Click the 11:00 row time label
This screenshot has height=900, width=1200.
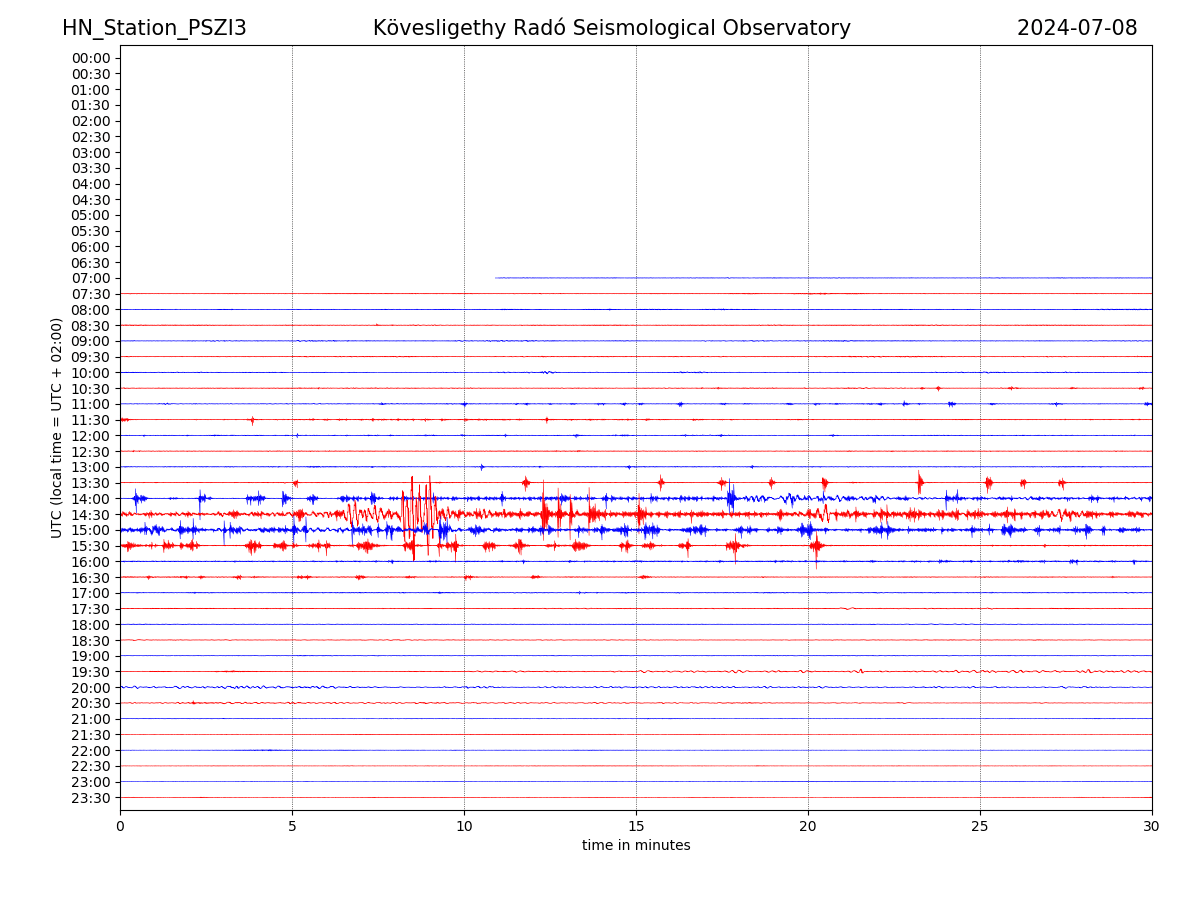pos(90,404)
